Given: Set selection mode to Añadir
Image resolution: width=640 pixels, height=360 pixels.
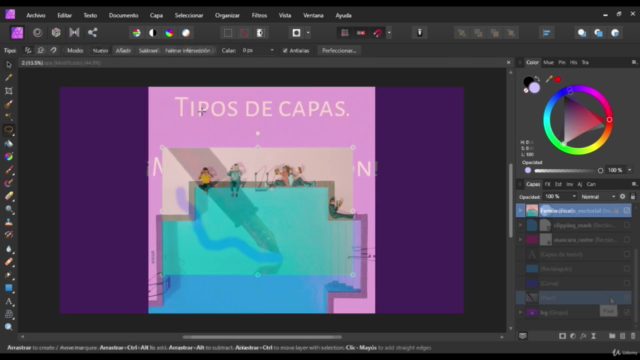Looking at the screenshot, I should [123, 51].
